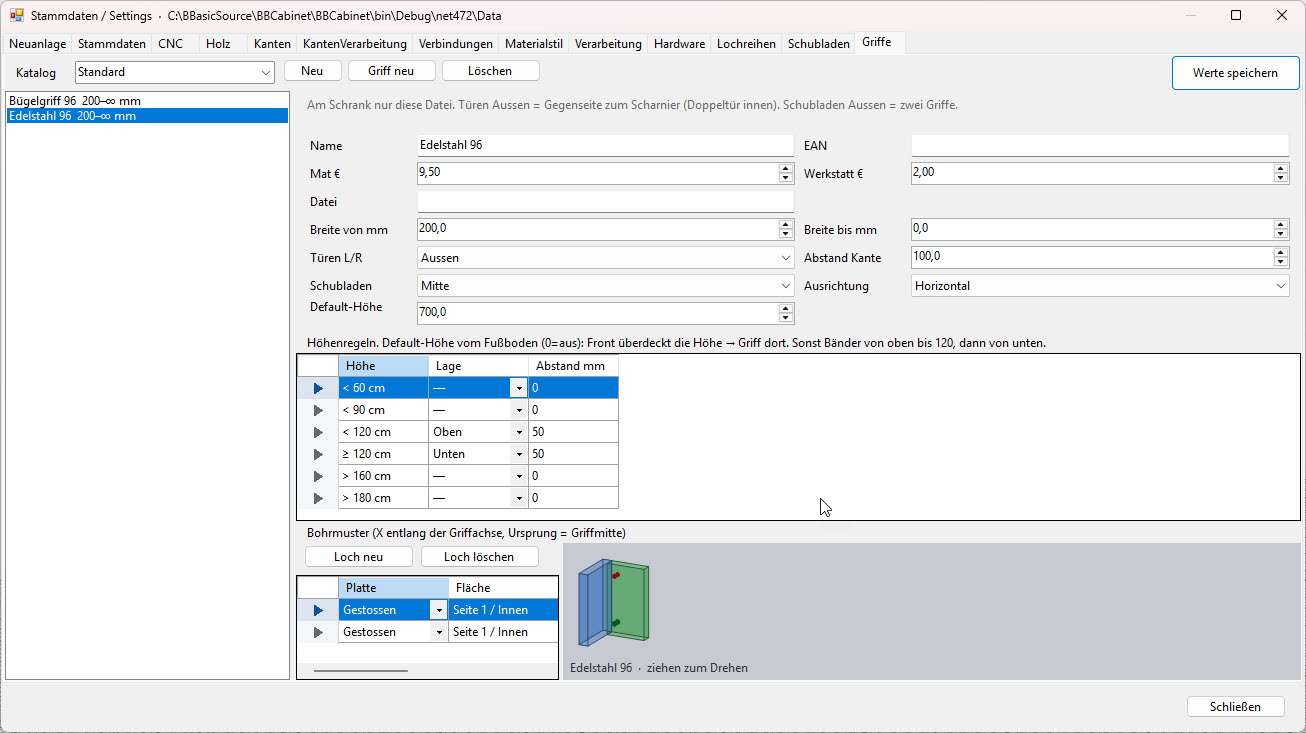Increase Breite von mm with up arrow

pos(786,224)
